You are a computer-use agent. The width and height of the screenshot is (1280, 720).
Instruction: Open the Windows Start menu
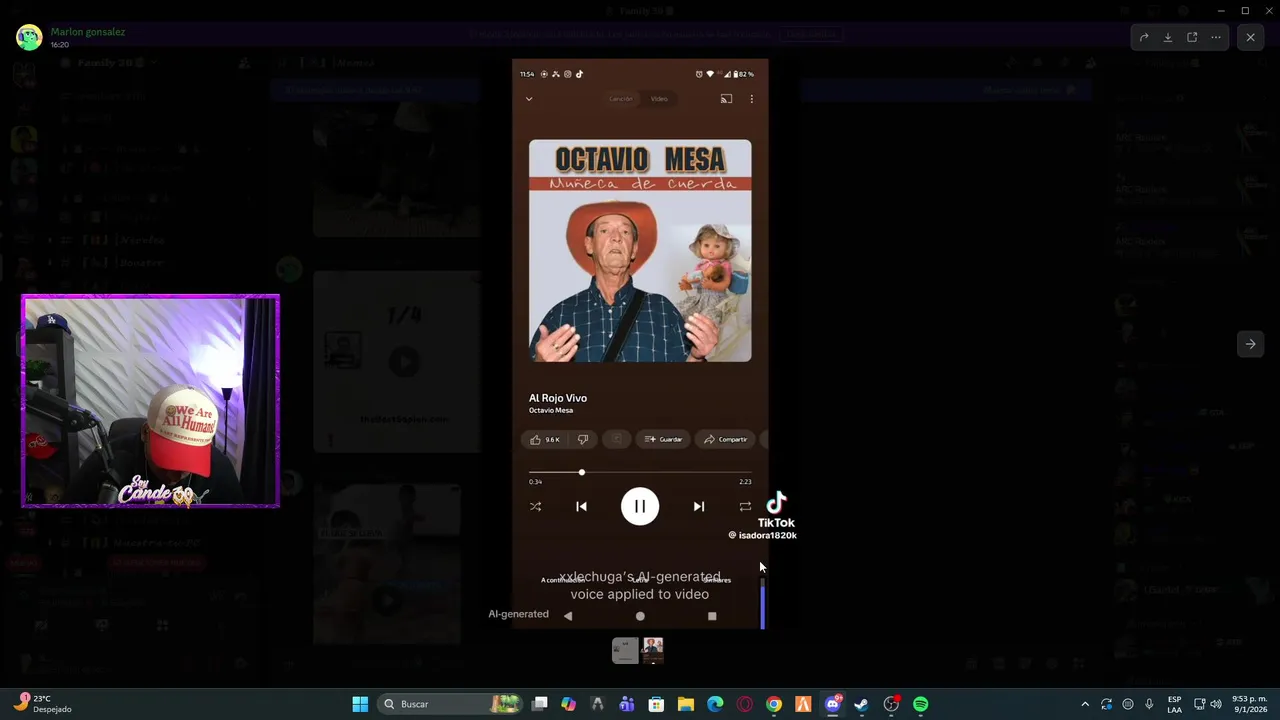tap(360, 704)
